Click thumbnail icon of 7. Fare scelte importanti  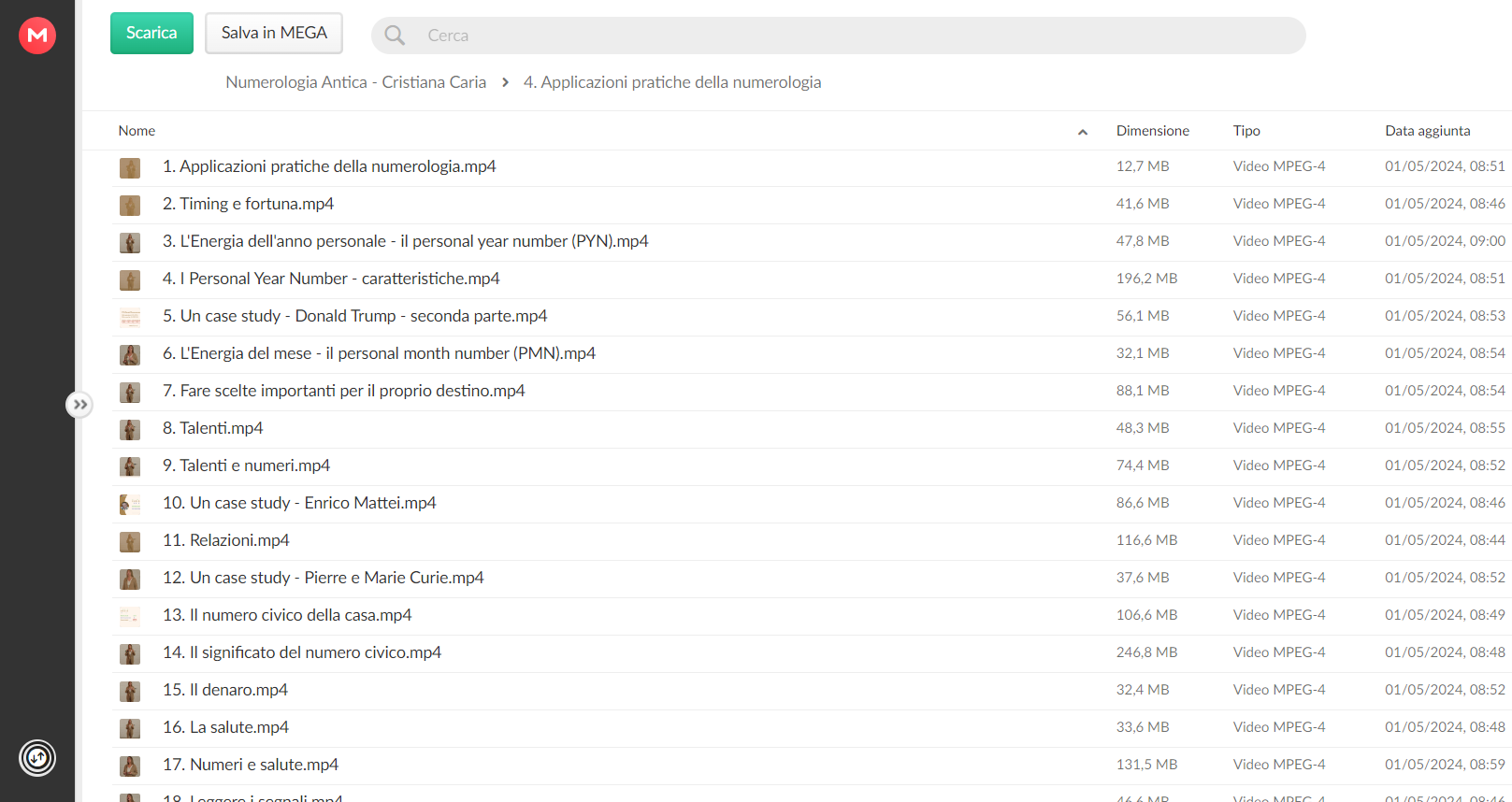130,392
